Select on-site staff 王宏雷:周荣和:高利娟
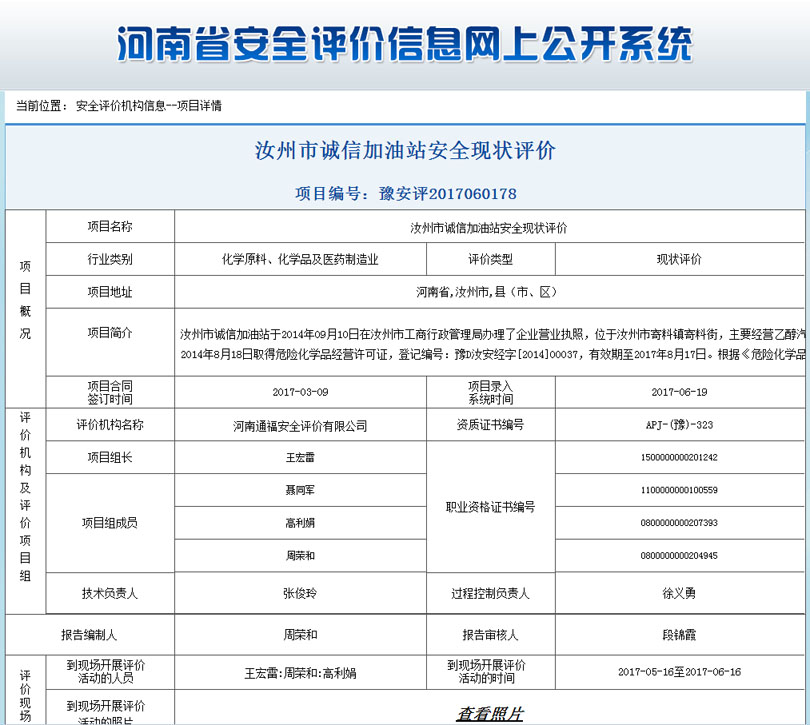810x725 pixels. pos(300,673)
